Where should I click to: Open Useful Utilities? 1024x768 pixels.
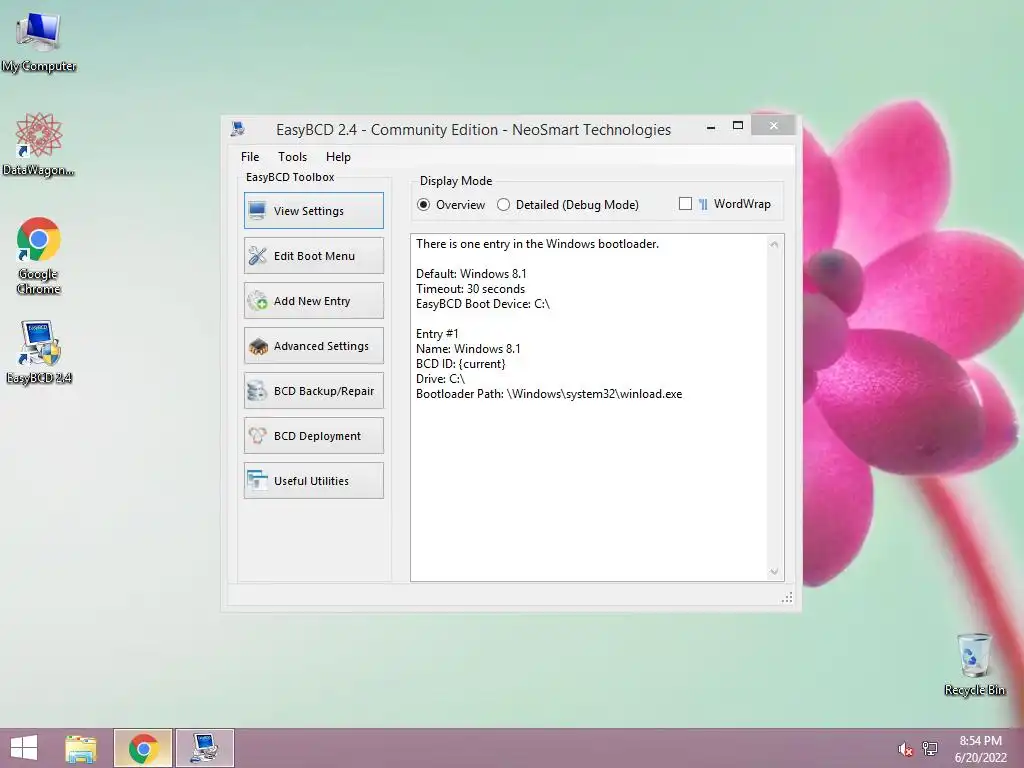pos(313,481)
